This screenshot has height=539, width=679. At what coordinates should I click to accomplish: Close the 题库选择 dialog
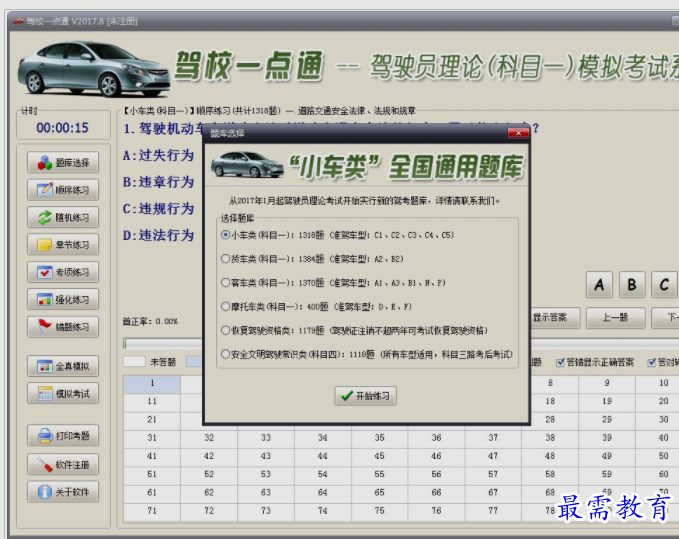click(x=518, y=133)
